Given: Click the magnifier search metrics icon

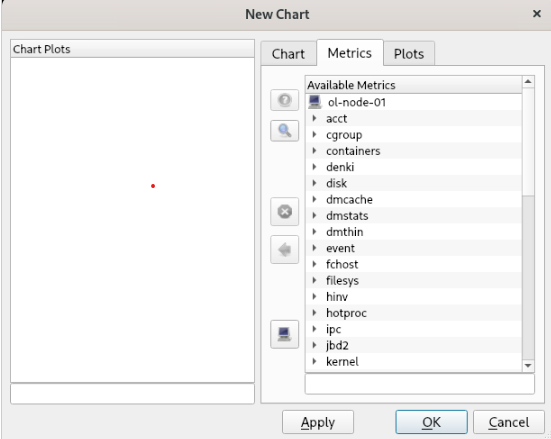Looking at the screenshot, I should pyautogui.click(x=284, y=131).
